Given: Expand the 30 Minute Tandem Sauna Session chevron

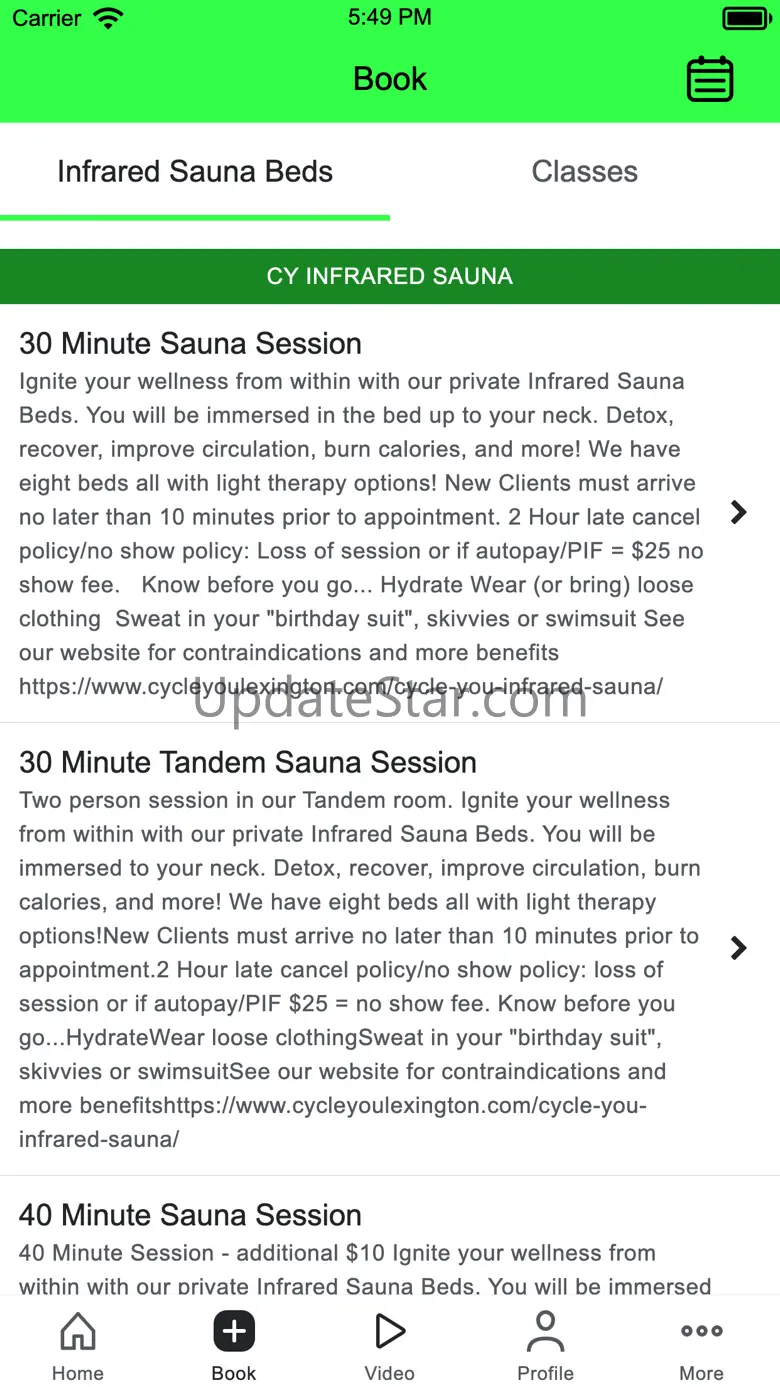Looking at the screenshot, I should click(739, 948).
